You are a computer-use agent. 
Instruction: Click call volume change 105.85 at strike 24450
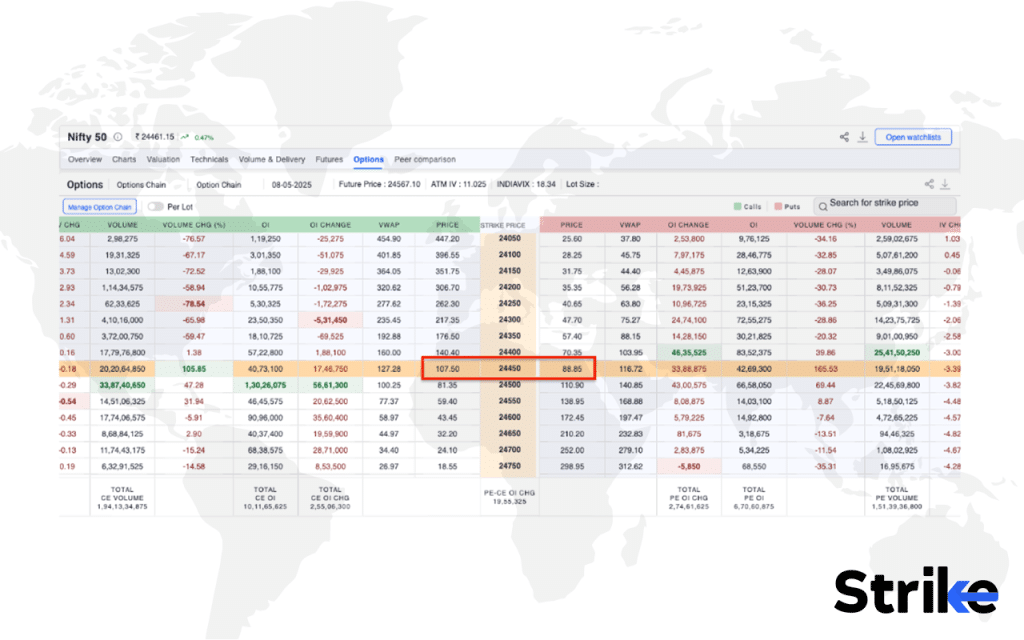[x=194, y=369]
